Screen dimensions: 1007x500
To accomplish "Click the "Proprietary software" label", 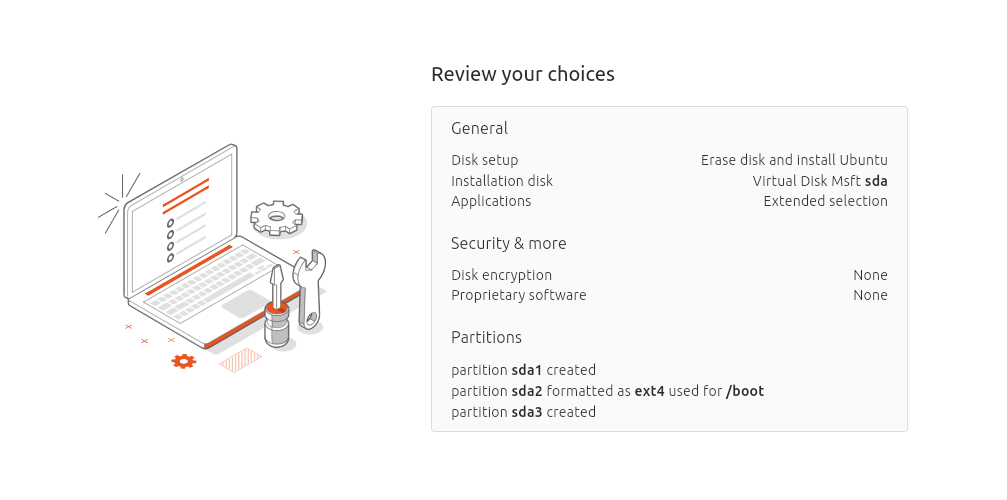I will [x=518, y=295].
